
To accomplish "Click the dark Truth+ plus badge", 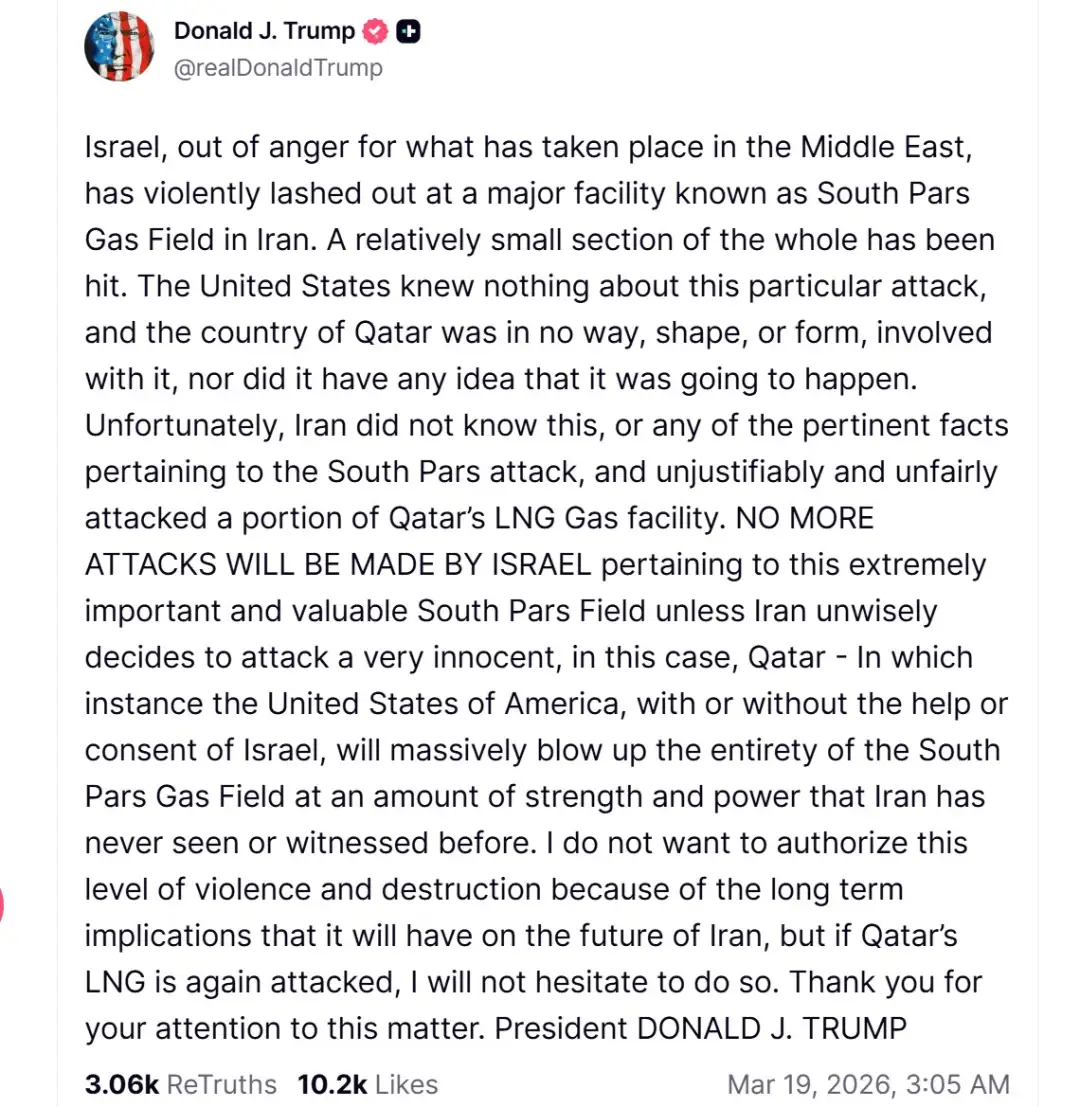I will click(408, 31).
